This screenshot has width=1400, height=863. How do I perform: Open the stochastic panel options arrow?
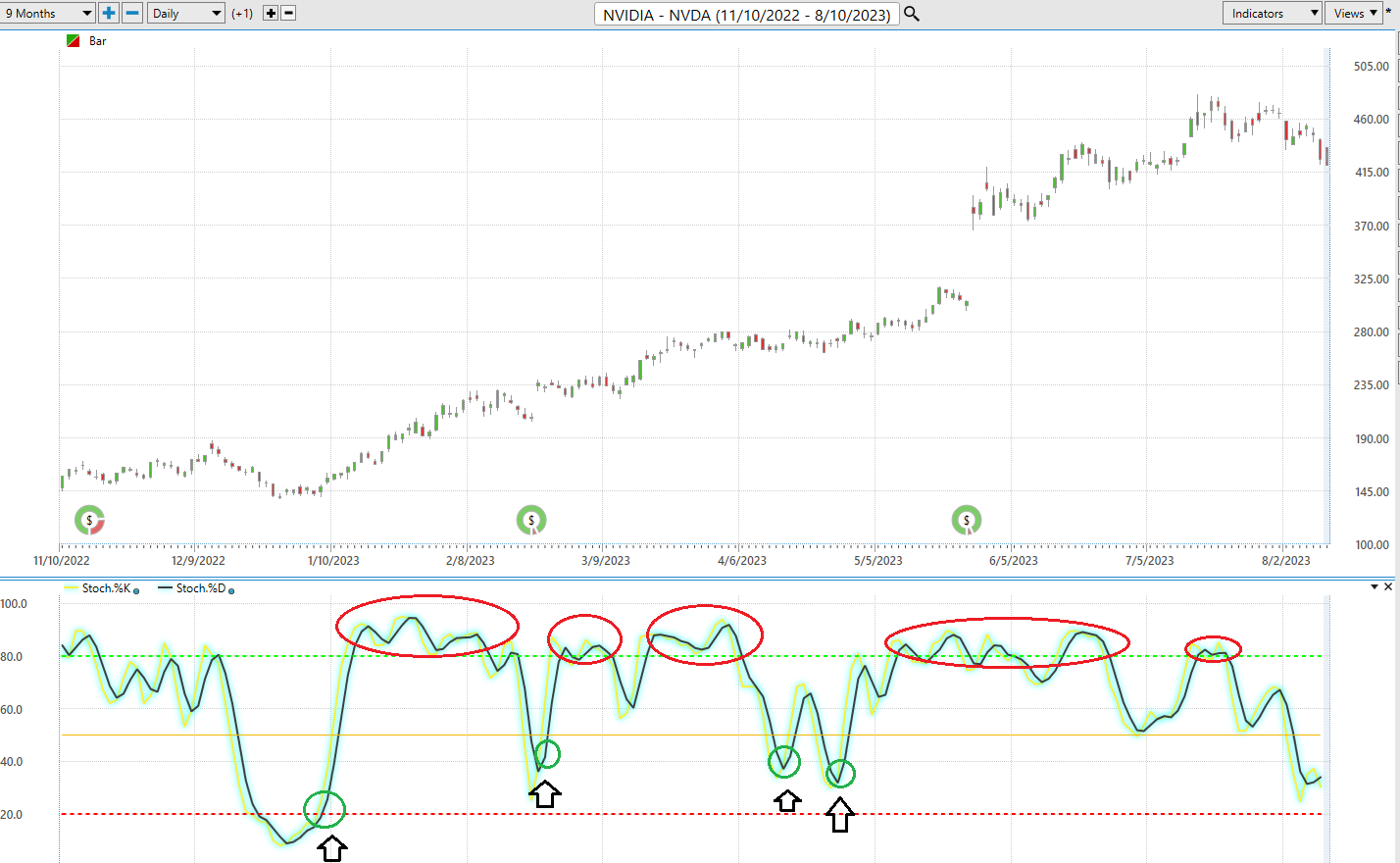pyautogui.click(x=1375, y=586)
